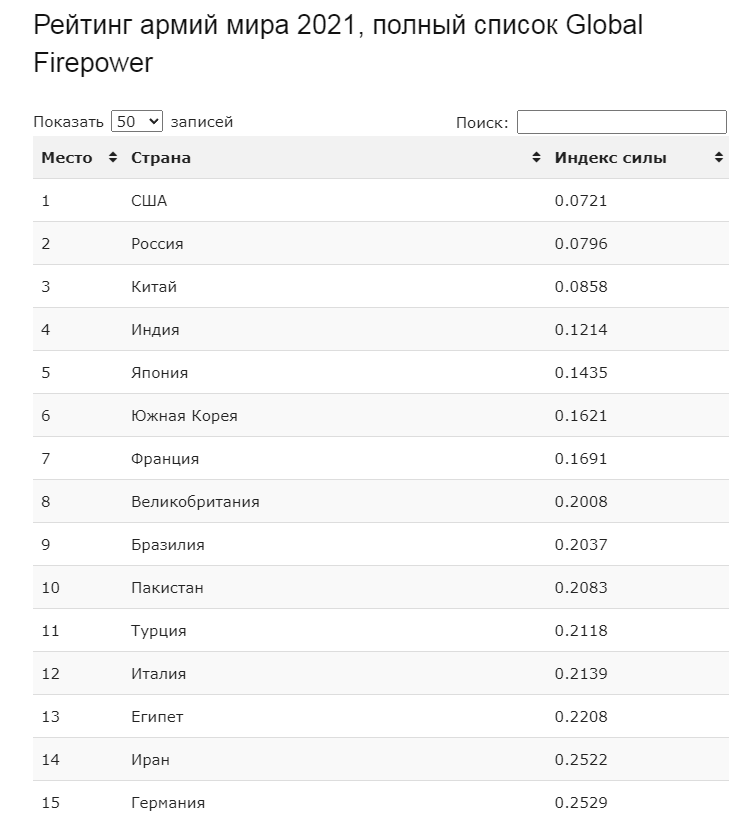Click the 0.2083 index value for Пакистан
The width and height of the screenshot is (742, 819).
tap(581, 588)
